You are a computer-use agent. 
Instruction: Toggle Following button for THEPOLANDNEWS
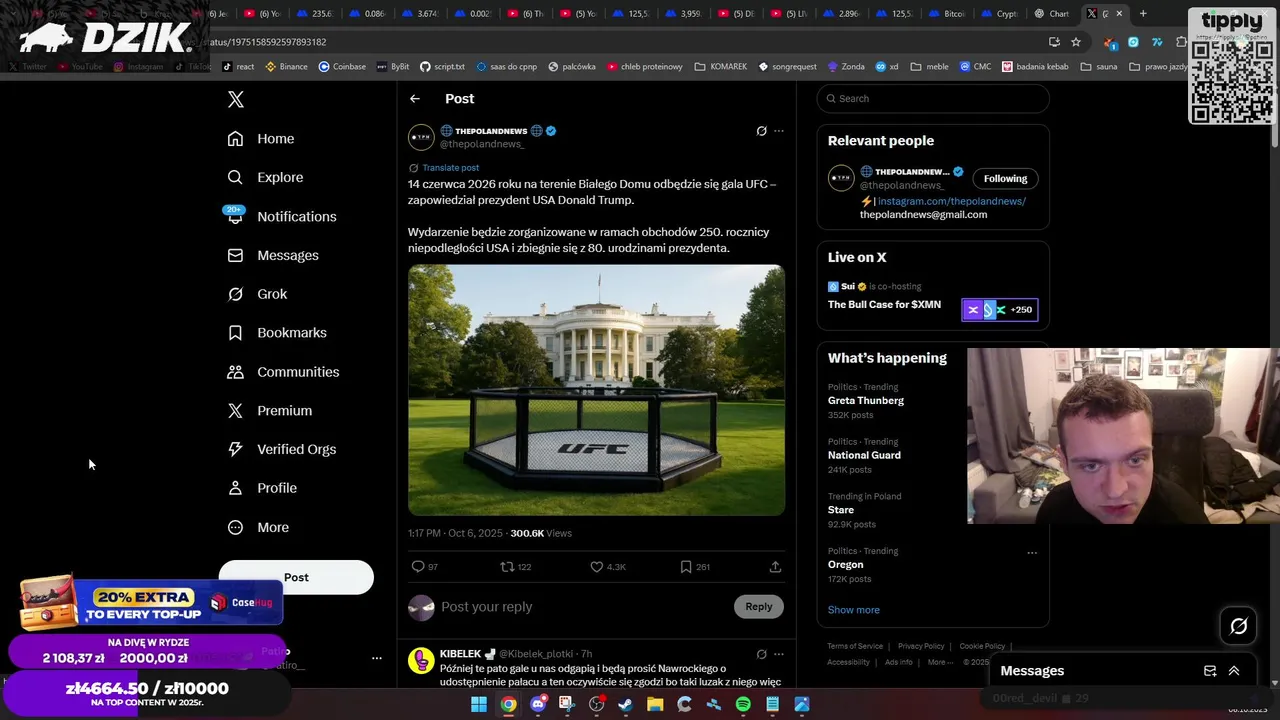(x=1005, y=179)
